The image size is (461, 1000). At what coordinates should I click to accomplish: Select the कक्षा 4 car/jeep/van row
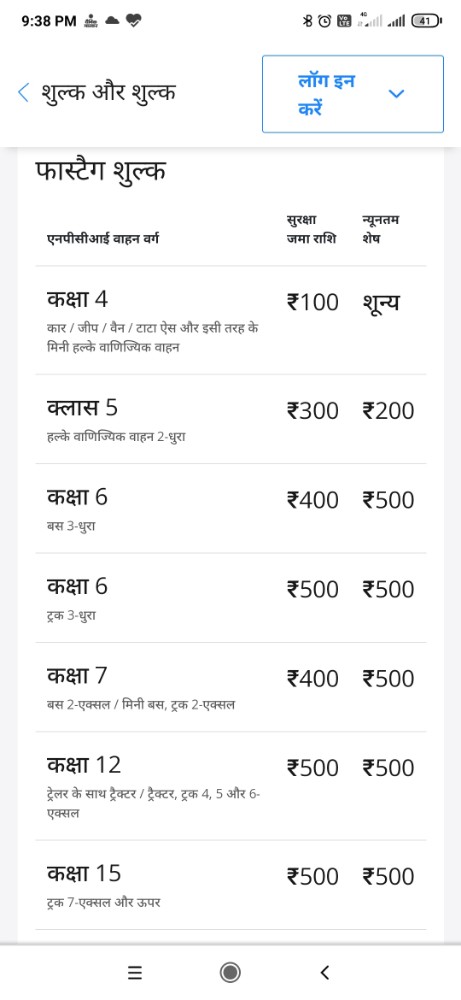click(231, 320)
